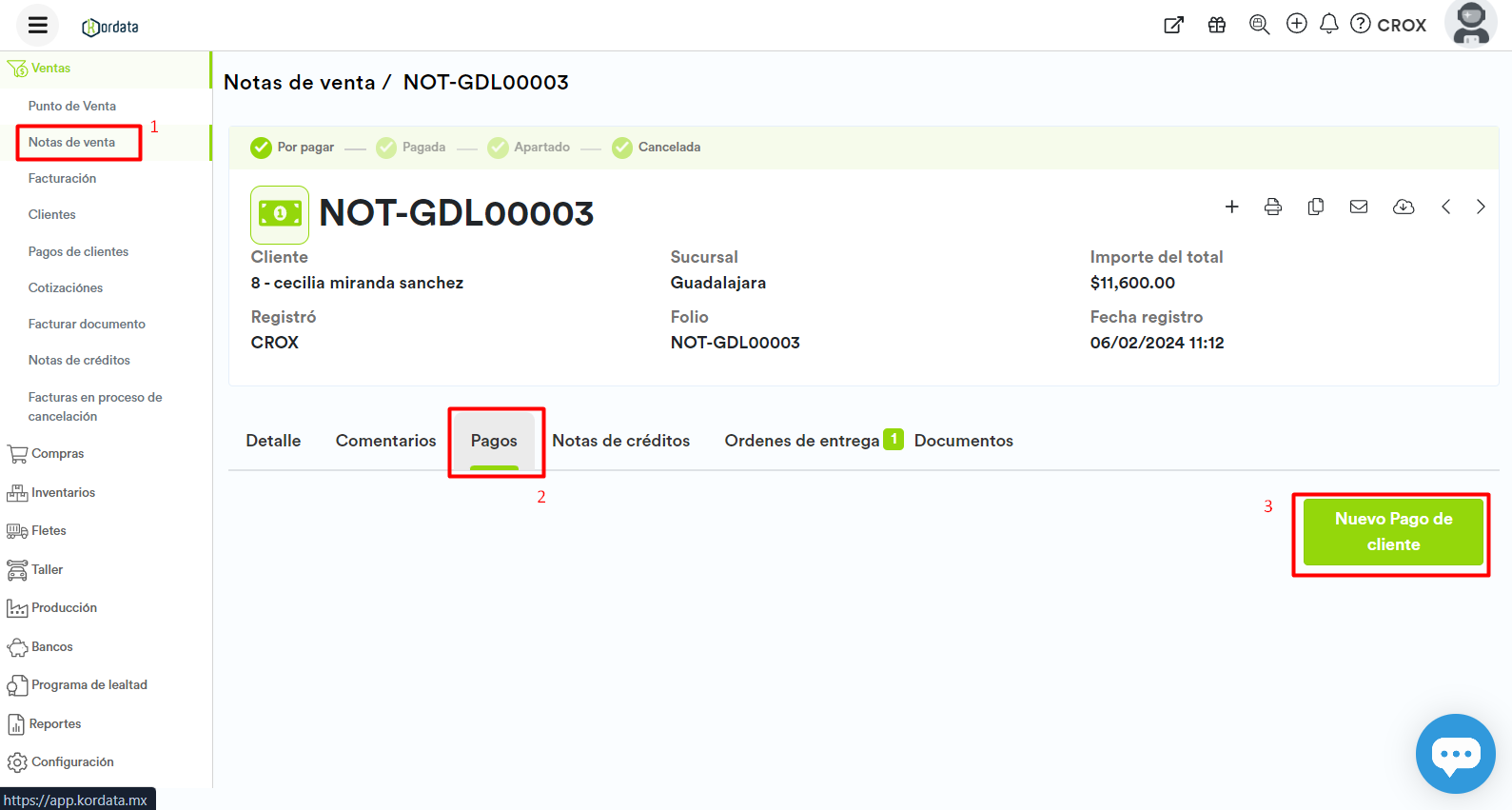The height and width of the screenshot is (810, 1512).
Task: Open Pagos de clientes in sidebar
Action: [x=78, y=251]
